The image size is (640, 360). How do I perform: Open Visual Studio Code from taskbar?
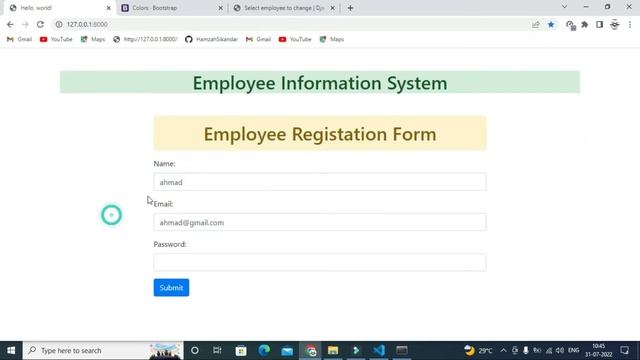pos(379,350)
